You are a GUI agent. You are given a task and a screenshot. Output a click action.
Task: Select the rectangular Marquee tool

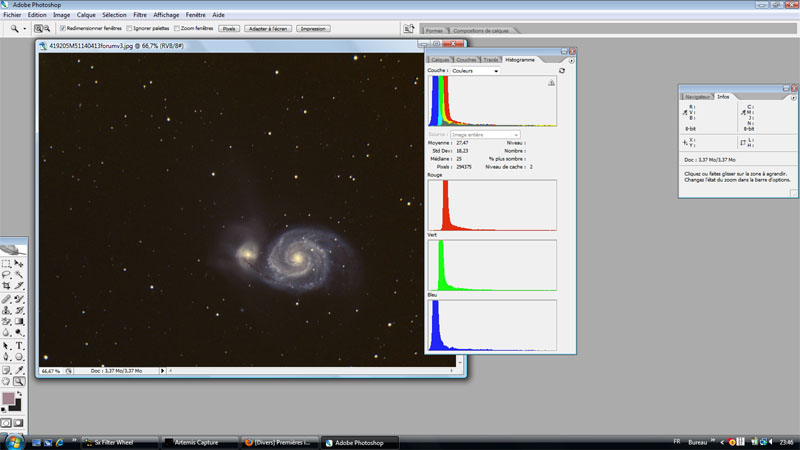click(x=7, y=264)
